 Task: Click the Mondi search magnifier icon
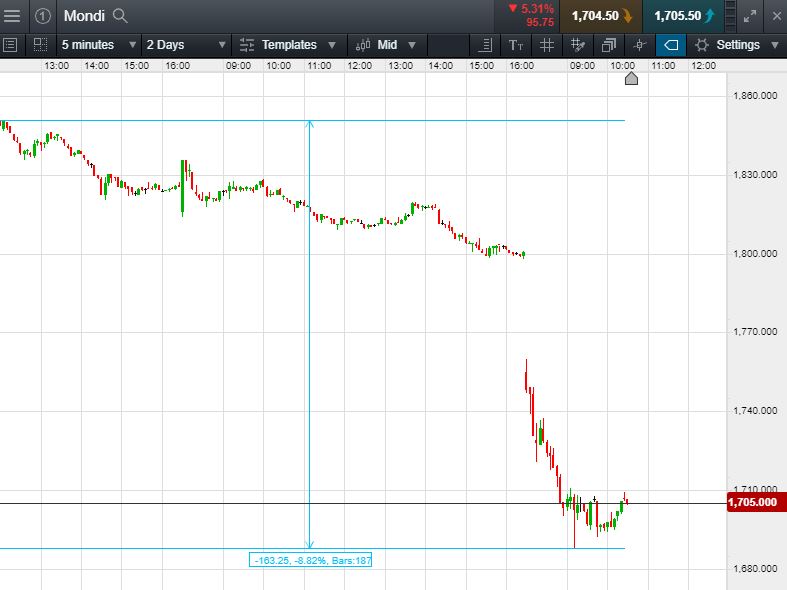tap(120, 16)
